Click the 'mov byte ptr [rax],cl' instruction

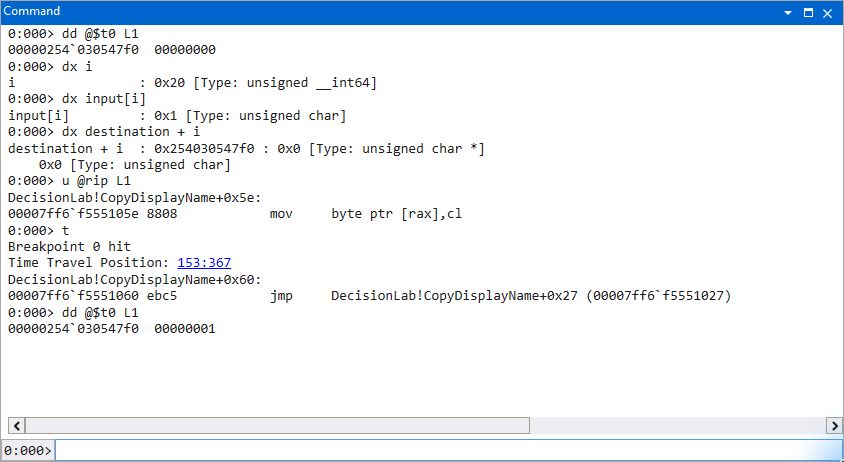pos(365,214)
